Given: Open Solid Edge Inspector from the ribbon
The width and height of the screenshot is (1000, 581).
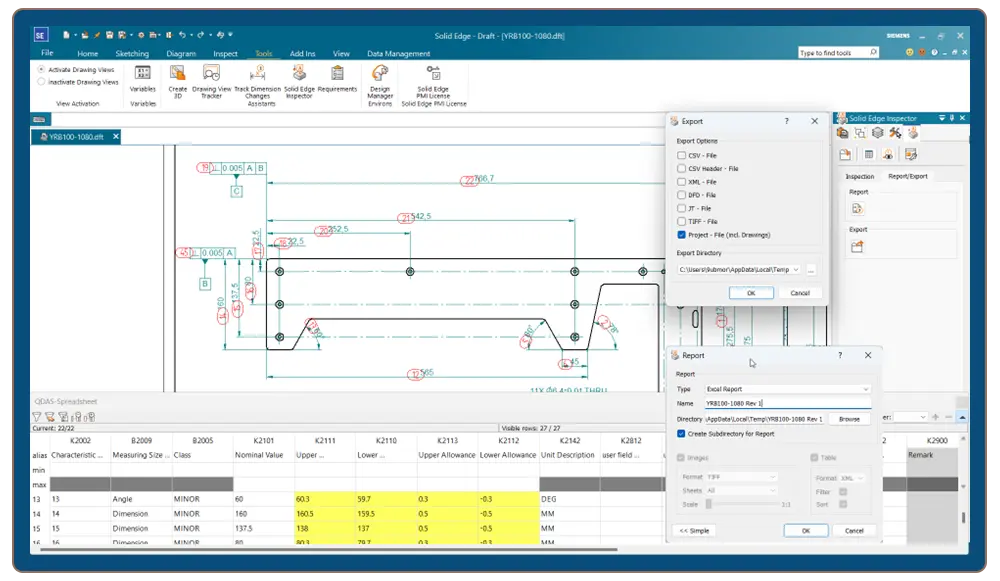Looking at the screenshot, I should [x=299, y=81].
